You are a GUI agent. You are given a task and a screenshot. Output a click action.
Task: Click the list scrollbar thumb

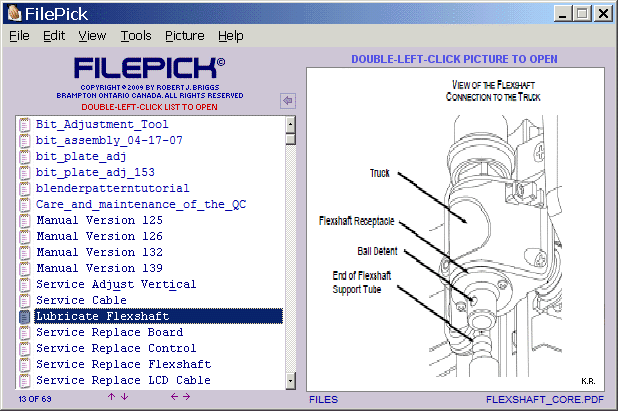pyautogui.click(x=290, y=139)
